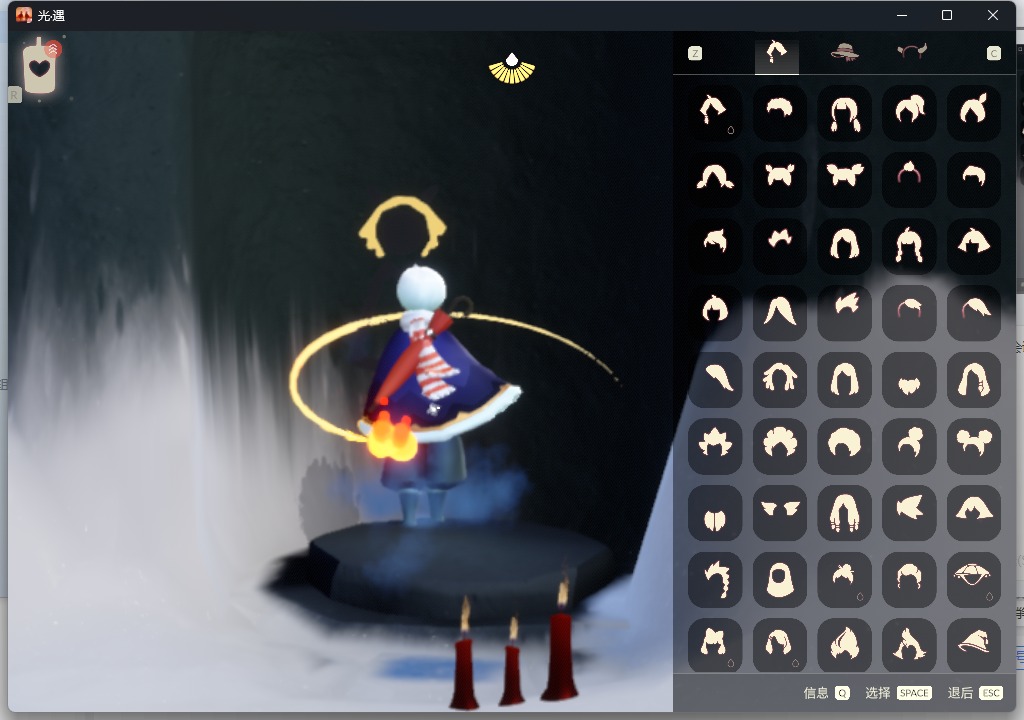Choose the afro puffy cloud hairstyle

779,446
